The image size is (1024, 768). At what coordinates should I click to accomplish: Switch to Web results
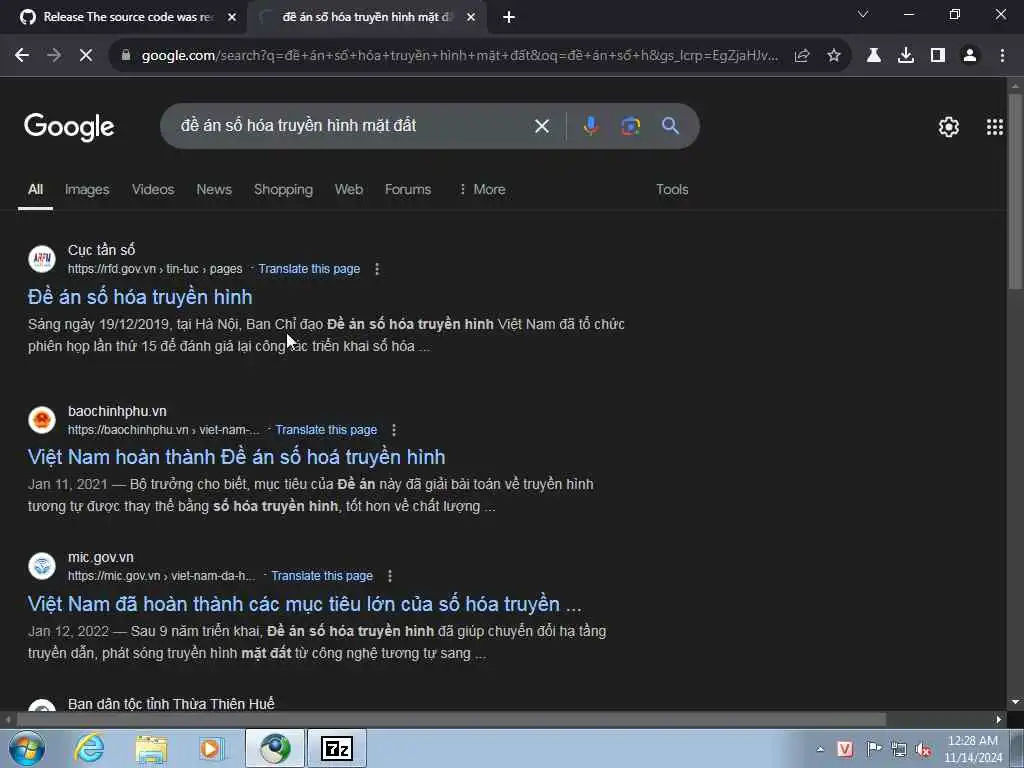(x=349, y=189)
